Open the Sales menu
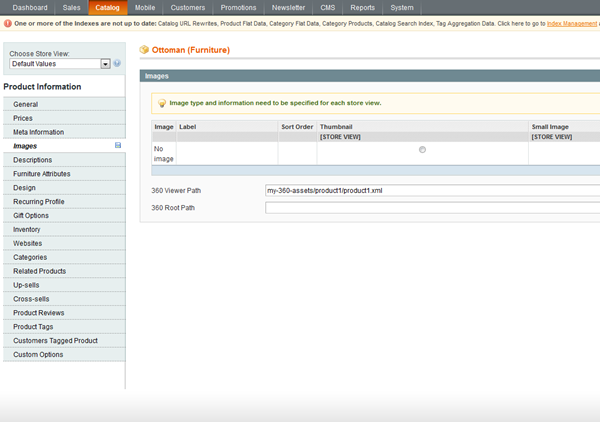 72,7
